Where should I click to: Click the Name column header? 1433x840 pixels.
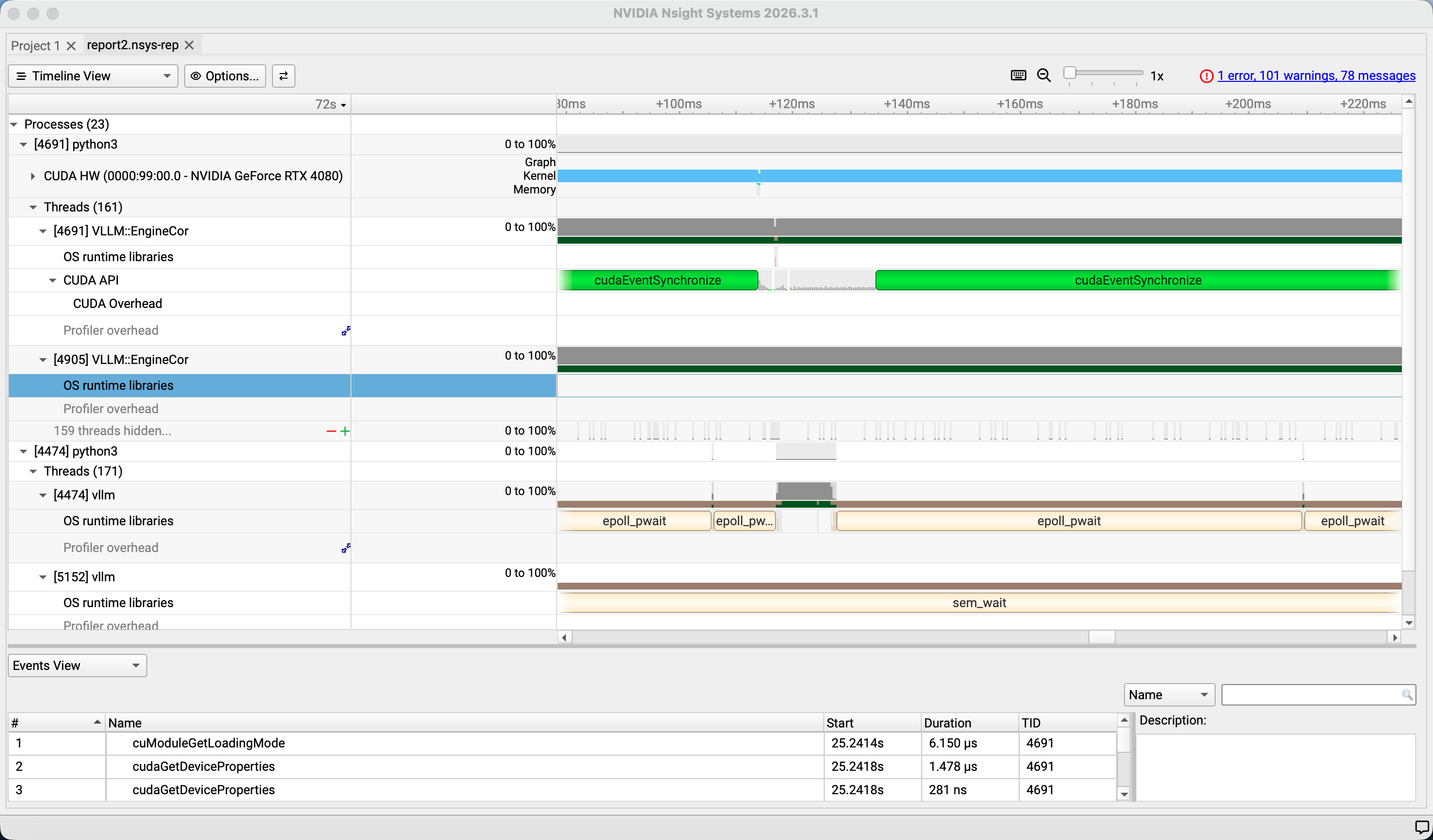pyautogui.click(x=464, y=723)
